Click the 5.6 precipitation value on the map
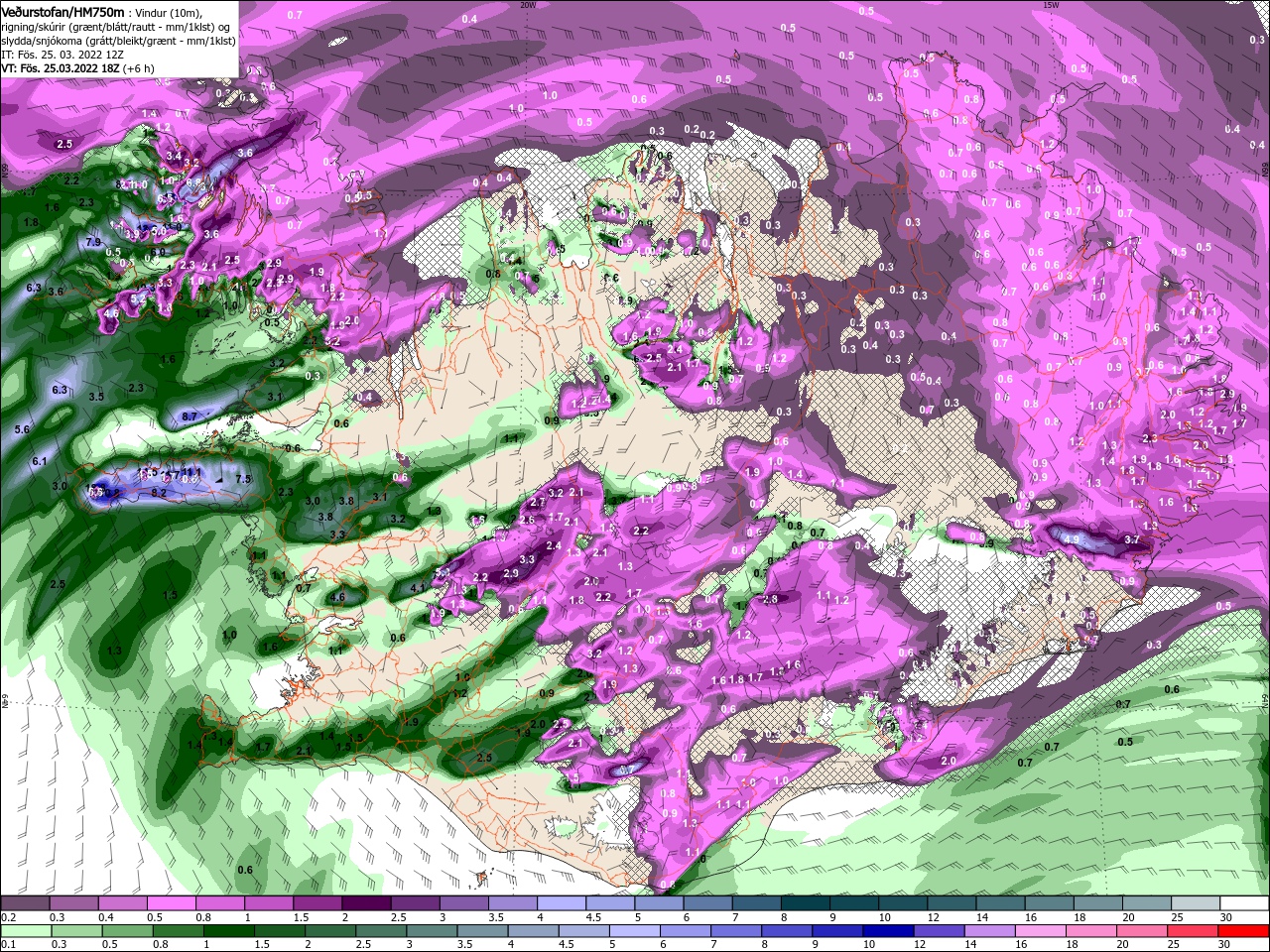1270x952 pixels. pos(23,428)
